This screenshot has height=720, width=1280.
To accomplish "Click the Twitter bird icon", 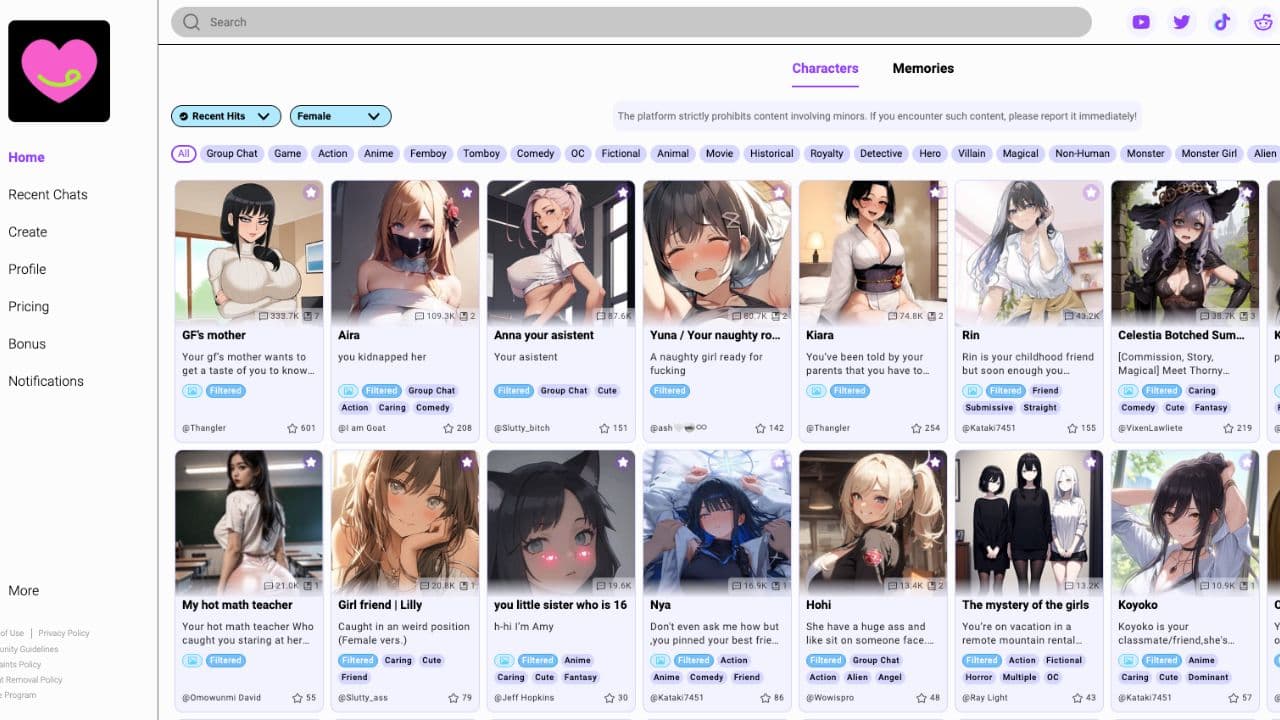I will (1181, 22).
